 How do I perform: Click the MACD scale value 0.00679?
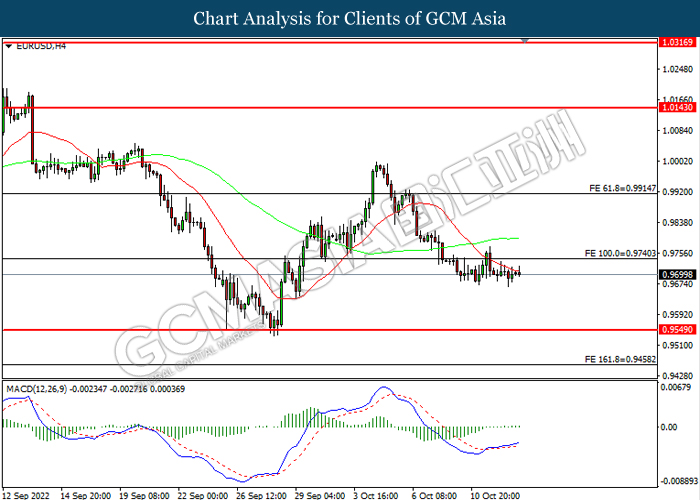point(676,387)
